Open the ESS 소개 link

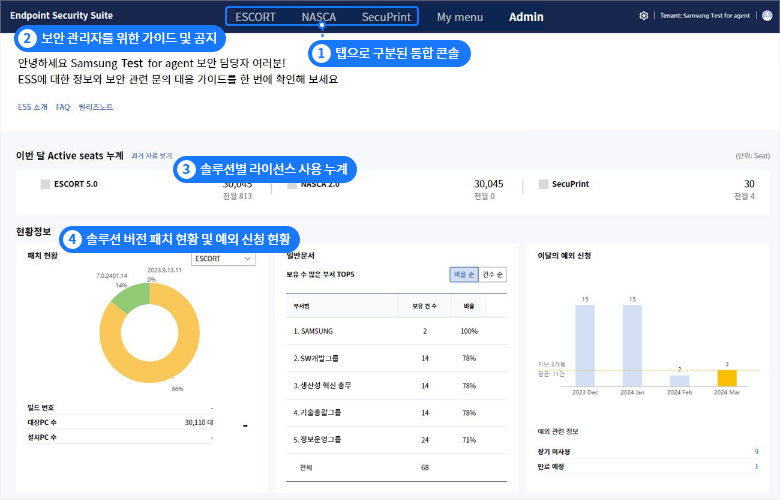tap(33, 107)
